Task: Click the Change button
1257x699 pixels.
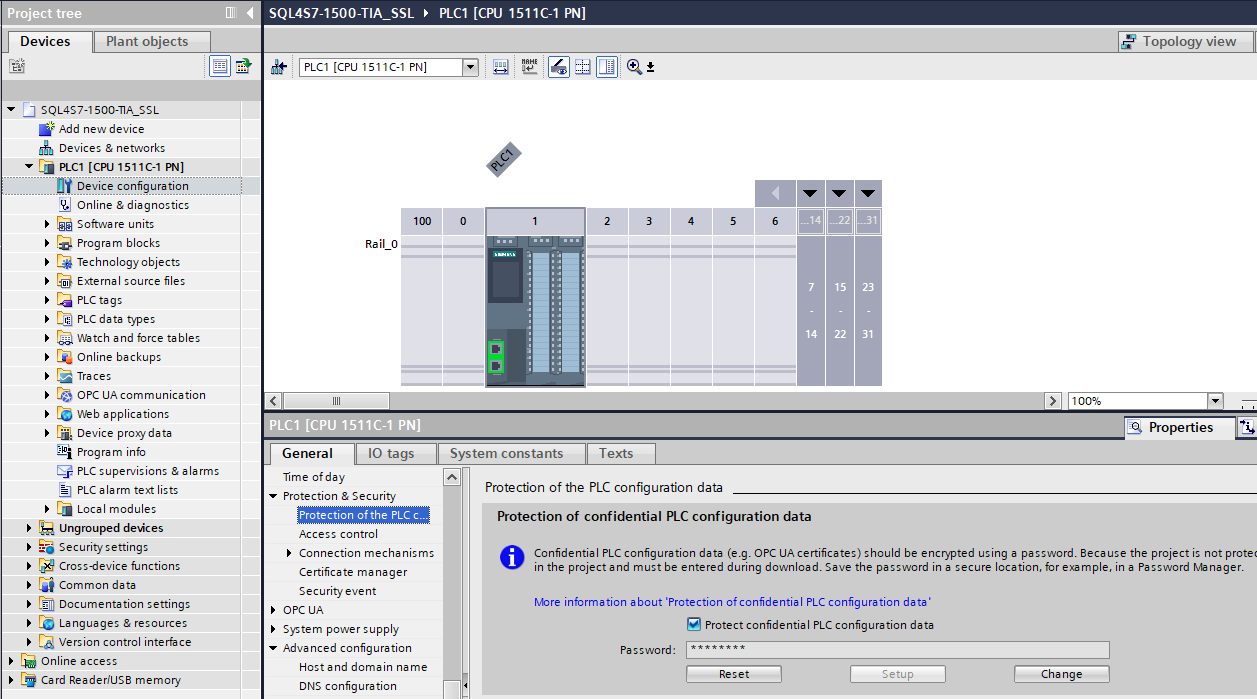Action: point(1061,674)
